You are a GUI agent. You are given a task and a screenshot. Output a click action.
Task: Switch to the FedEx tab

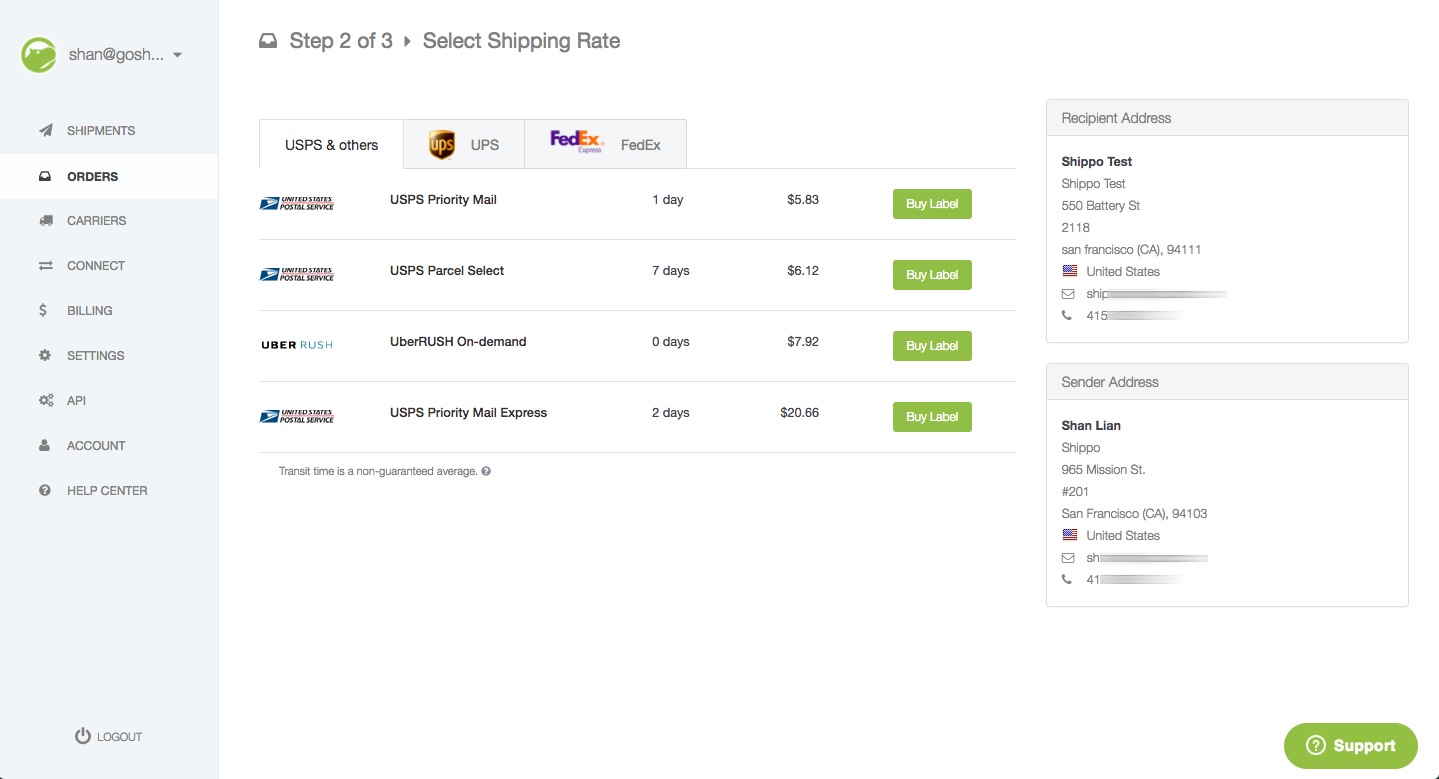605,145
